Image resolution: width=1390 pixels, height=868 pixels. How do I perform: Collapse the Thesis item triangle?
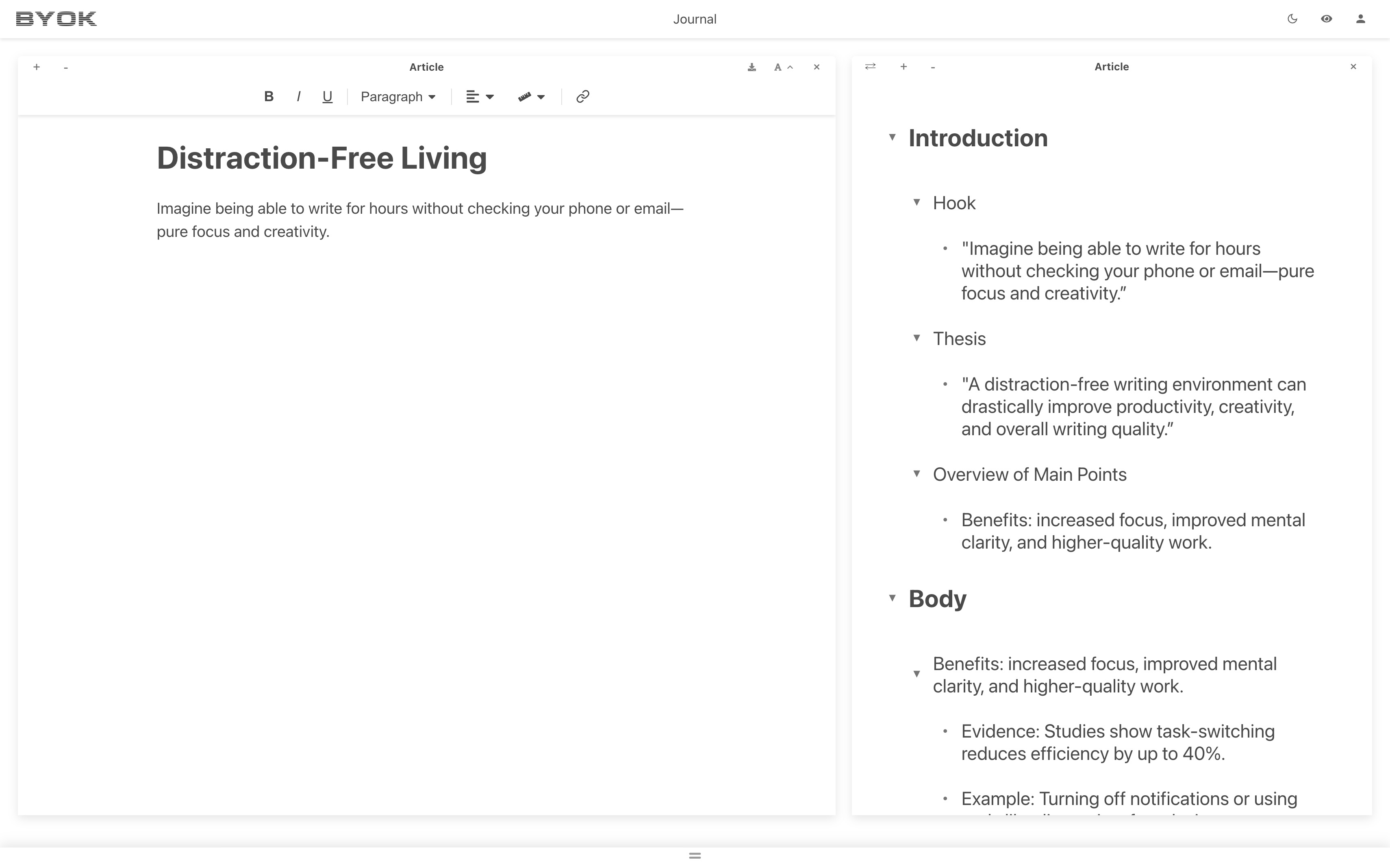[x=917, y=338]
